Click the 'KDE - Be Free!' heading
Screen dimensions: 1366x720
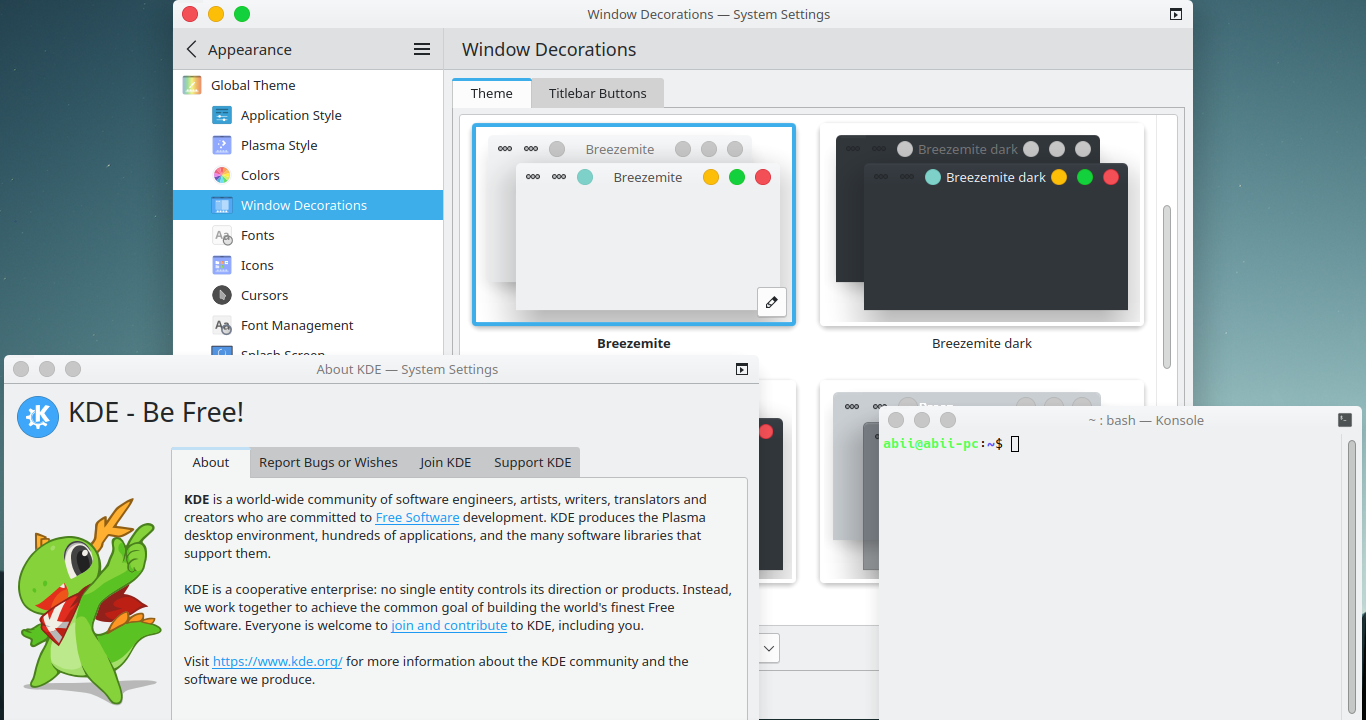pyautogui.click(x=156, y=412)
